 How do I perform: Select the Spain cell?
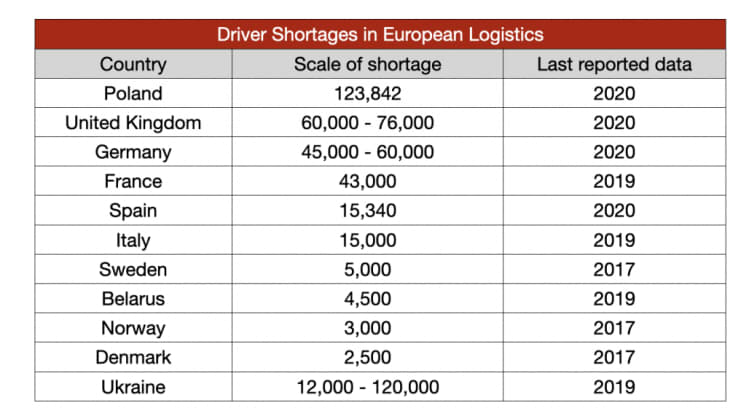[133, 211]
